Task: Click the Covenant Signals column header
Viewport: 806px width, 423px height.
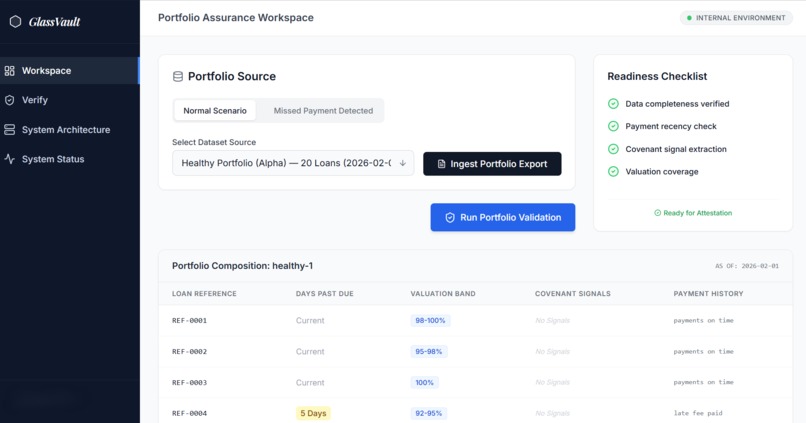Action: click(x=573, y=293)
